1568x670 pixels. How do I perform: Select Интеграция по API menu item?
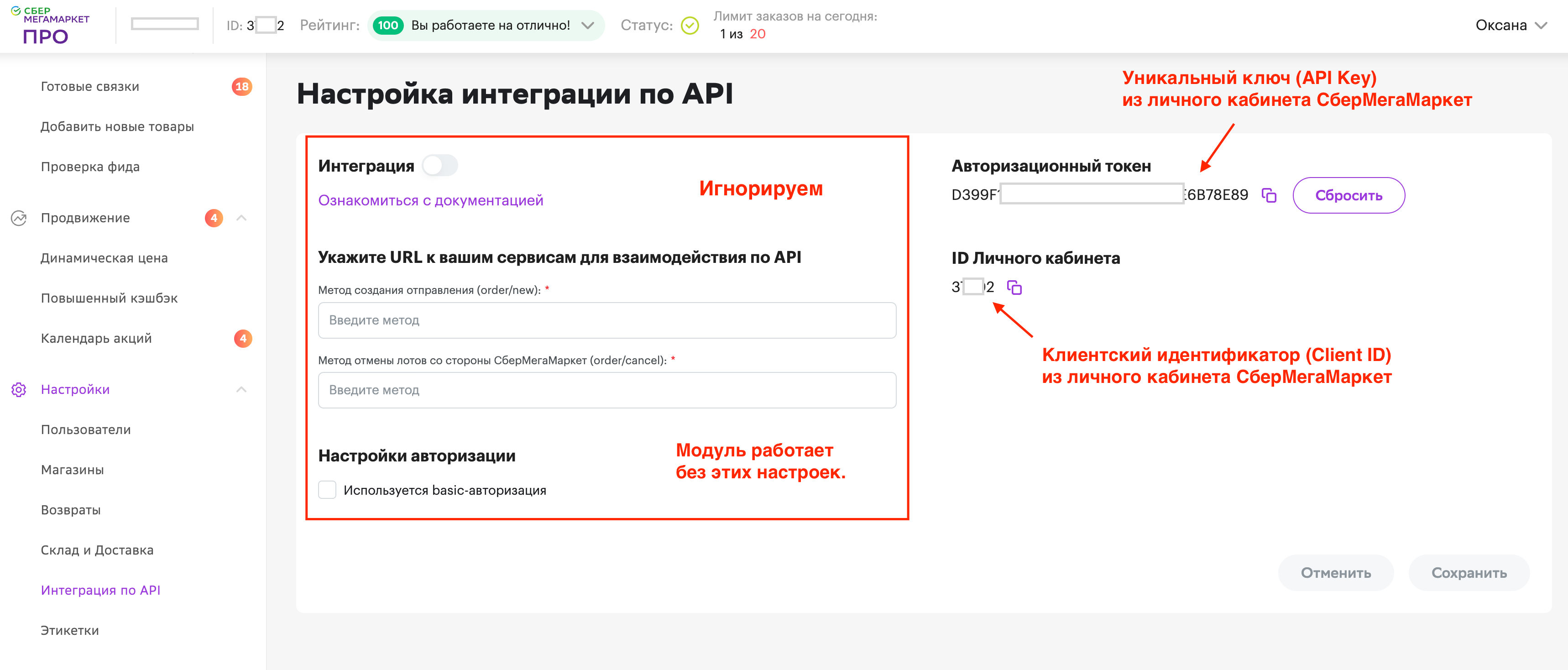[x=100, y=590]
